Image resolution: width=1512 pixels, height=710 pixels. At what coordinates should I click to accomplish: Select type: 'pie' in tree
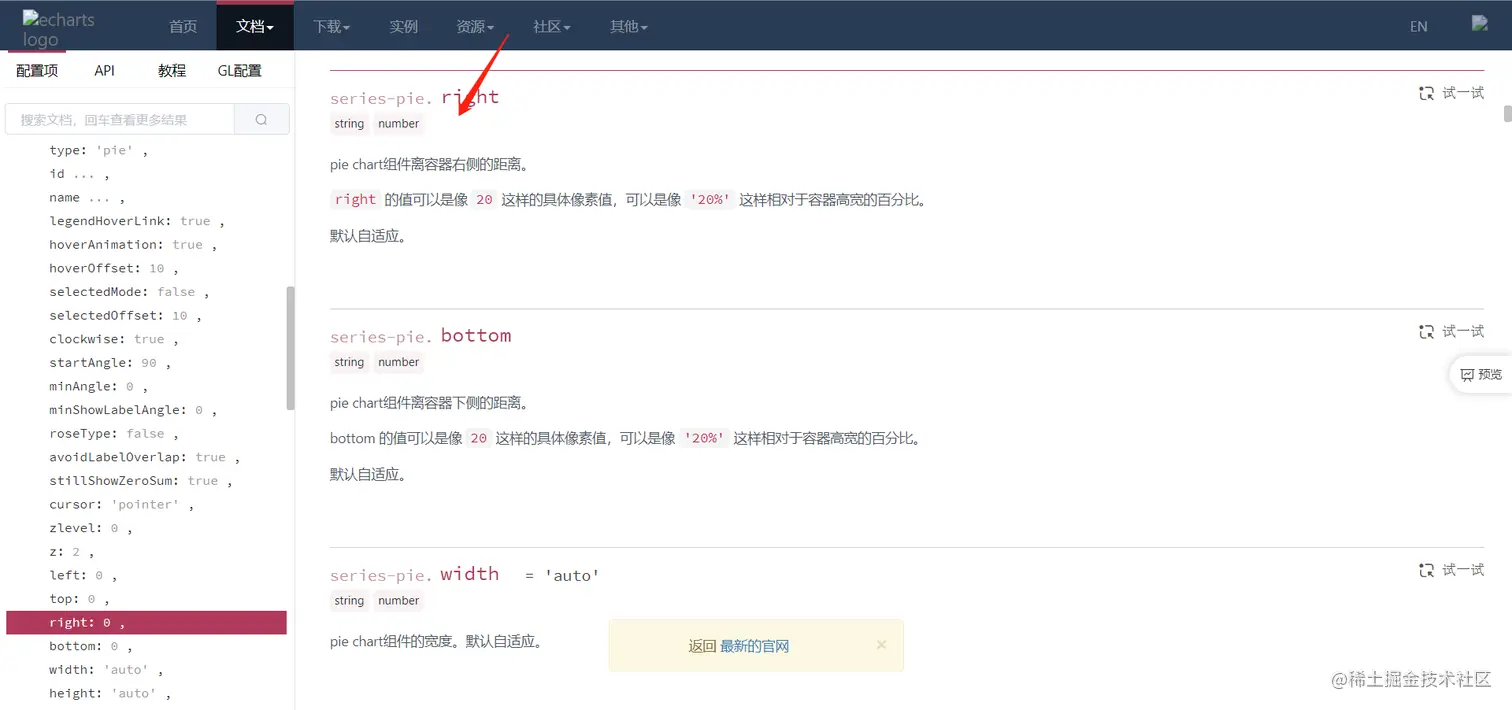pyautogui.click(x=98, y=150)
